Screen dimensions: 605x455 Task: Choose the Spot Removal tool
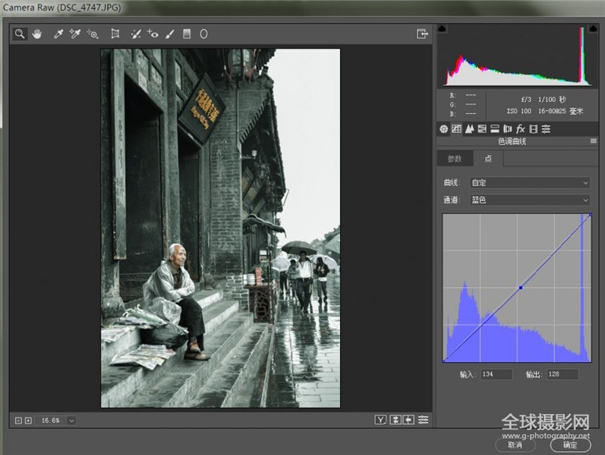[135, 34]
